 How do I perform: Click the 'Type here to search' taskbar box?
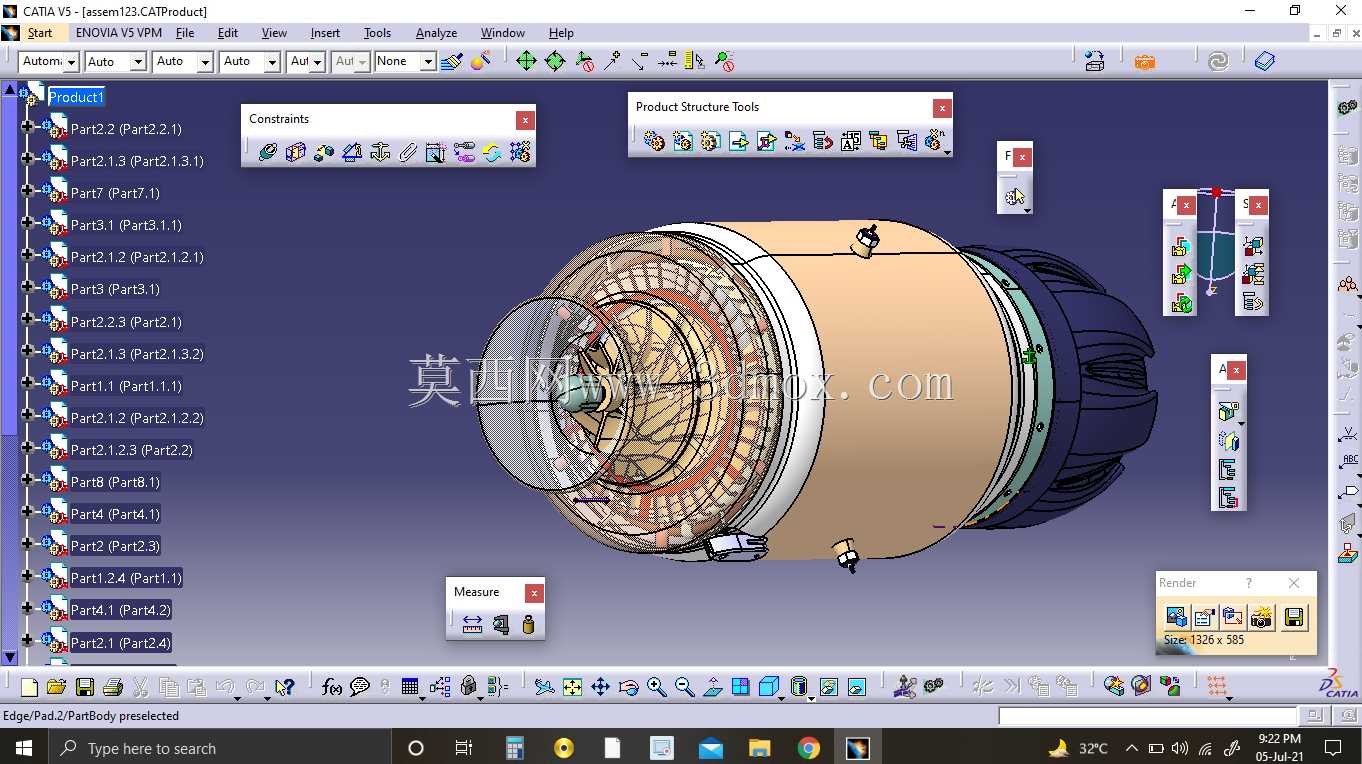(219, 748)
